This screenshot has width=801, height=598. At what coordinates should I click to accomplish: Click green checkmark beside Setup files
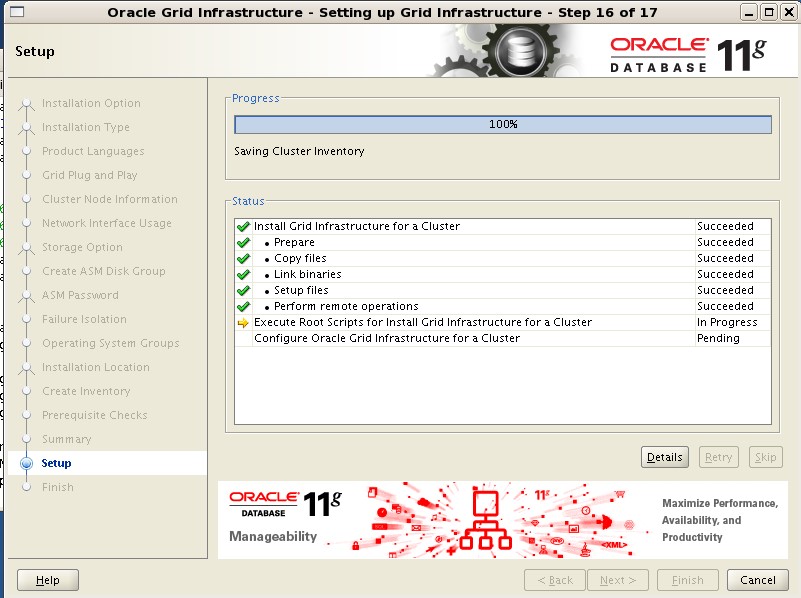pyautogui.click(x=243, y=291)
